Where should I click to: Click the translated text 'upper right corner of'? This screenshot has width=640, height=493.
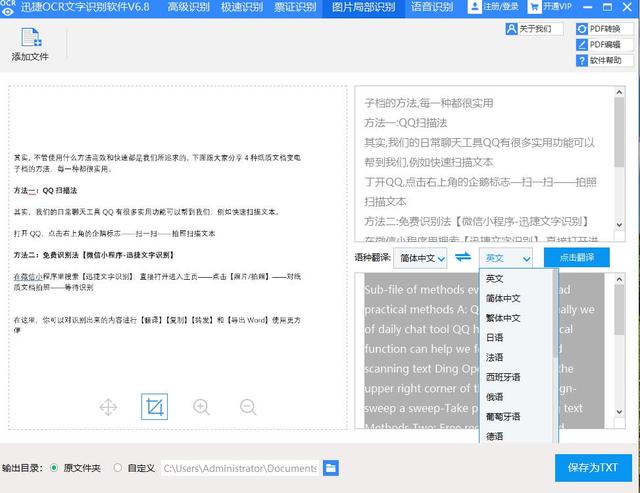pyautogui.click(x=417, y=389)
